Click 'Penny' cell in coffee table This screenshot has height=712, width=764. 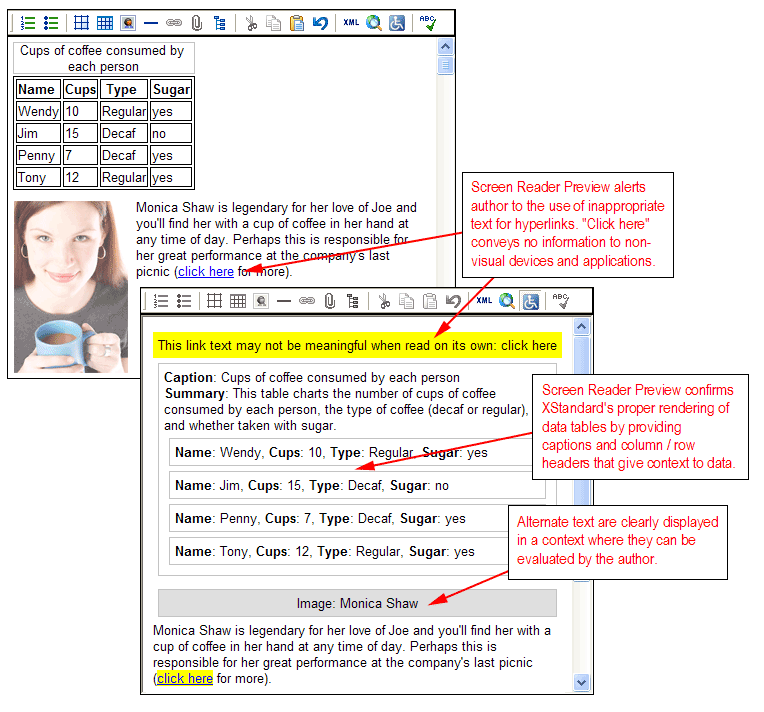tap(38, 155)
